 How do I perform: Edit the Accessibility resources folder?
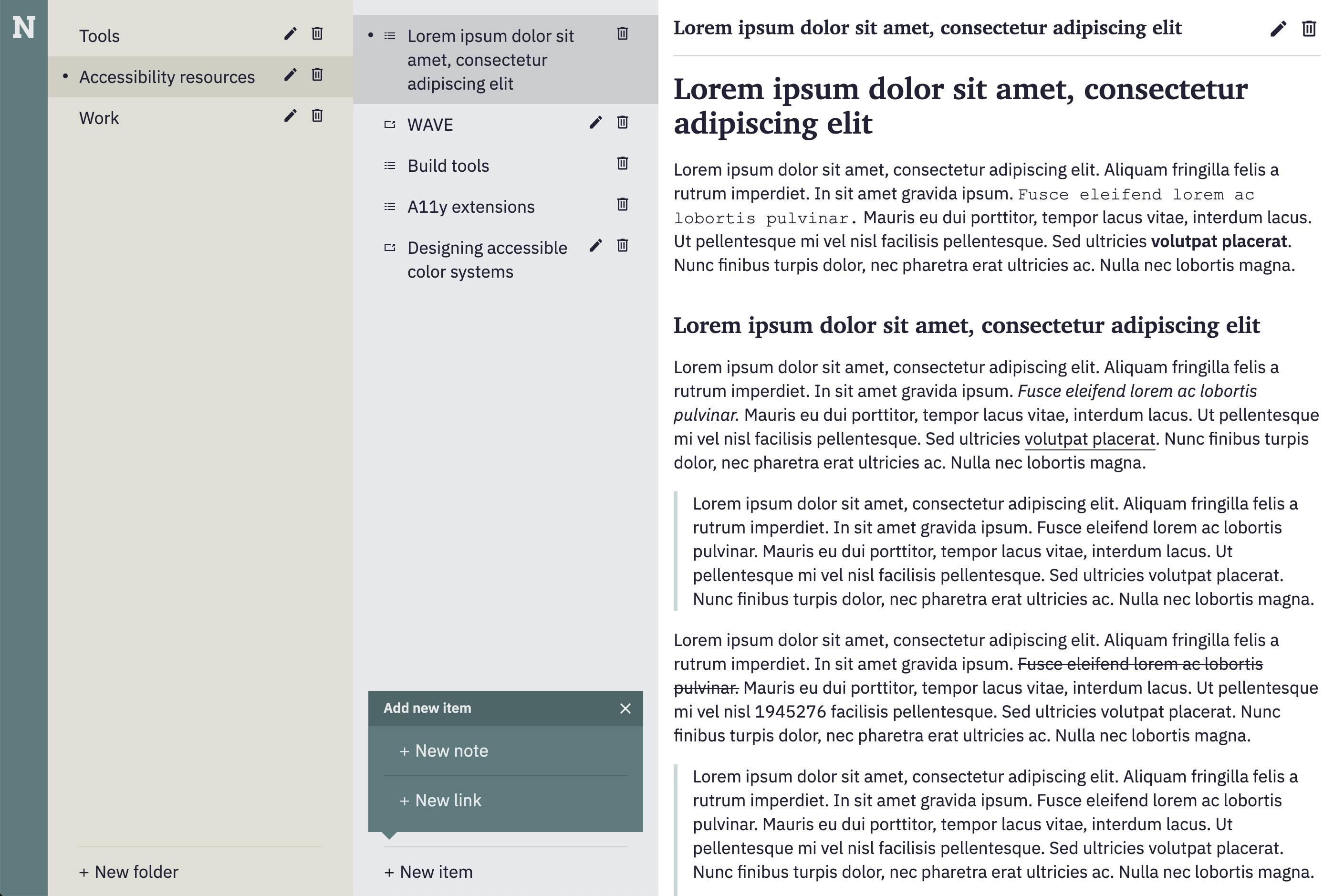pyautogui.click(x=290, y=75)
